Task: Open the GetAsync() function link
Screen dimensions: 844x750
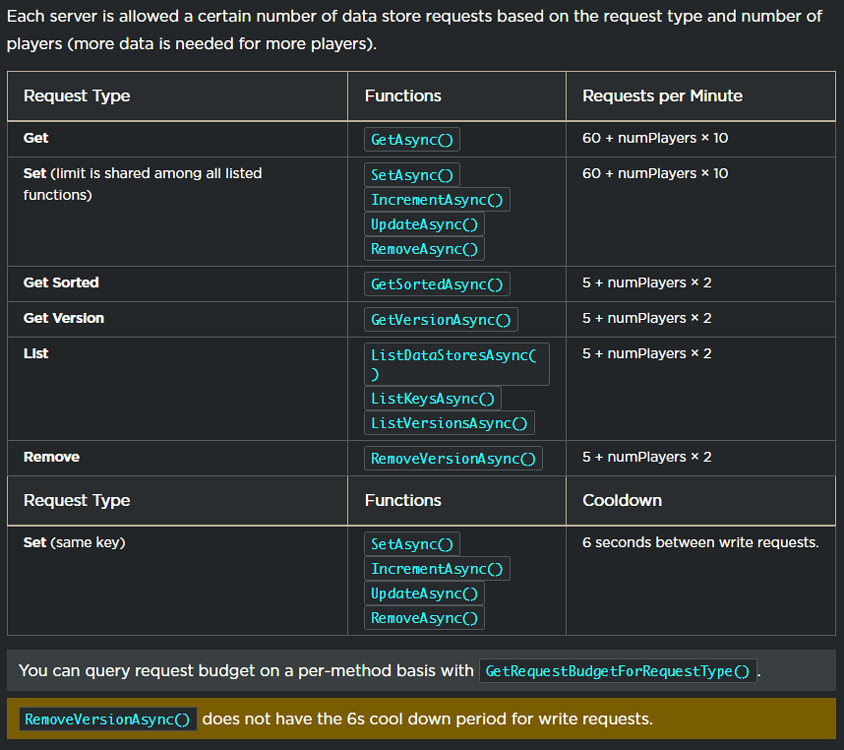Action: pyautogui.click(x=412, y=139)
